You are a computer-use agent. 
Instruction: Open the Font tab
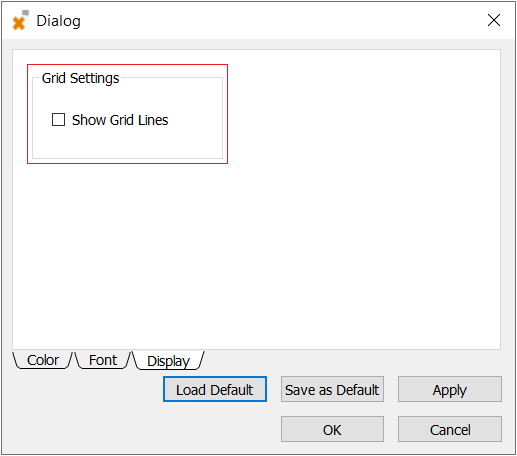[103, 360]
